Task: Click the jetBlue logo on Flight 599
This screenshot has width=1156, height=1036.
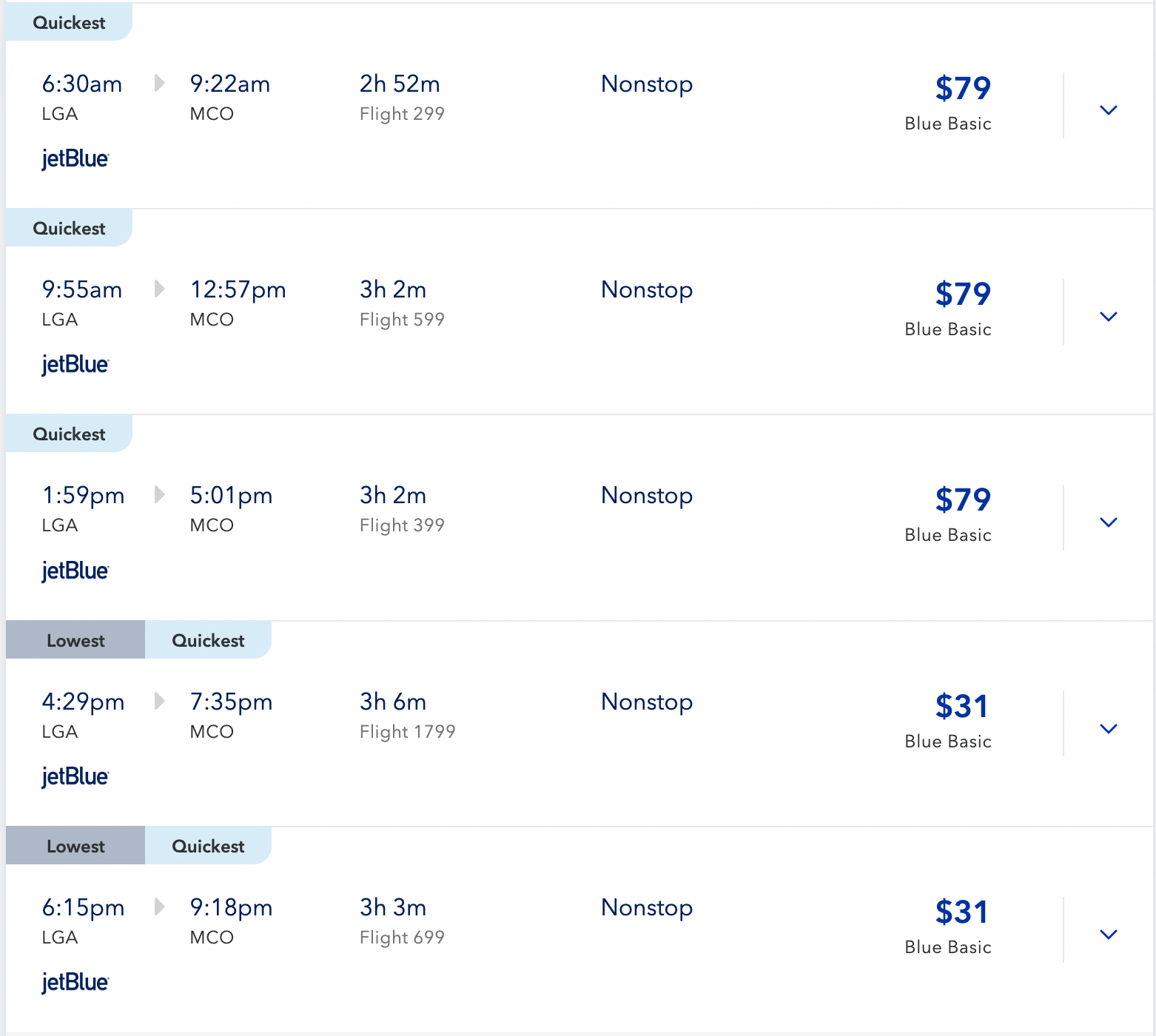Action: pyautogui.click(x=75, y=364)
